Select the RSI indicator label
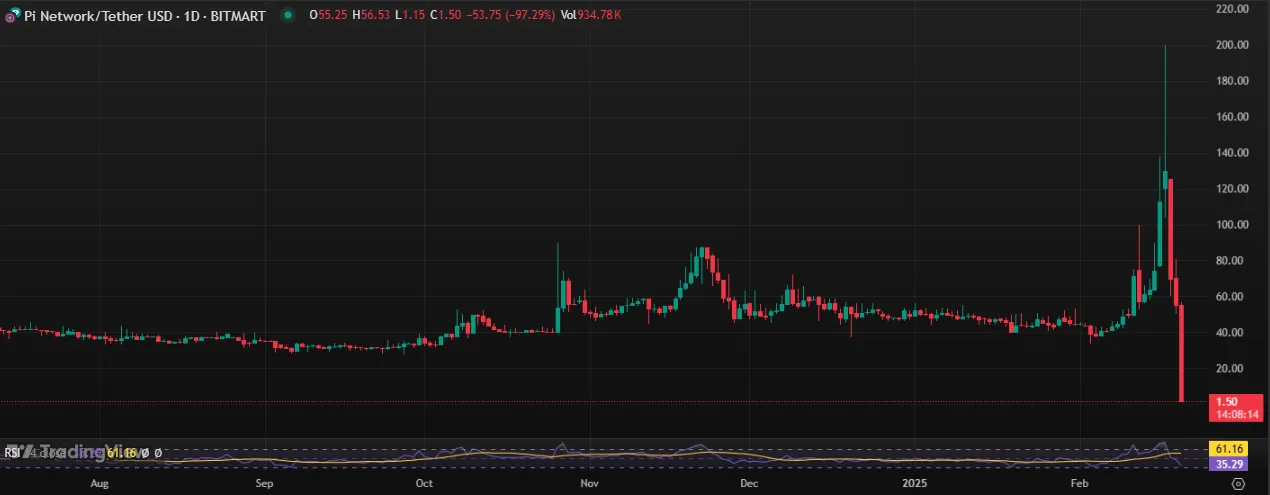The width and height of the screenshot is (1270, 495). (x=13, y=453)
